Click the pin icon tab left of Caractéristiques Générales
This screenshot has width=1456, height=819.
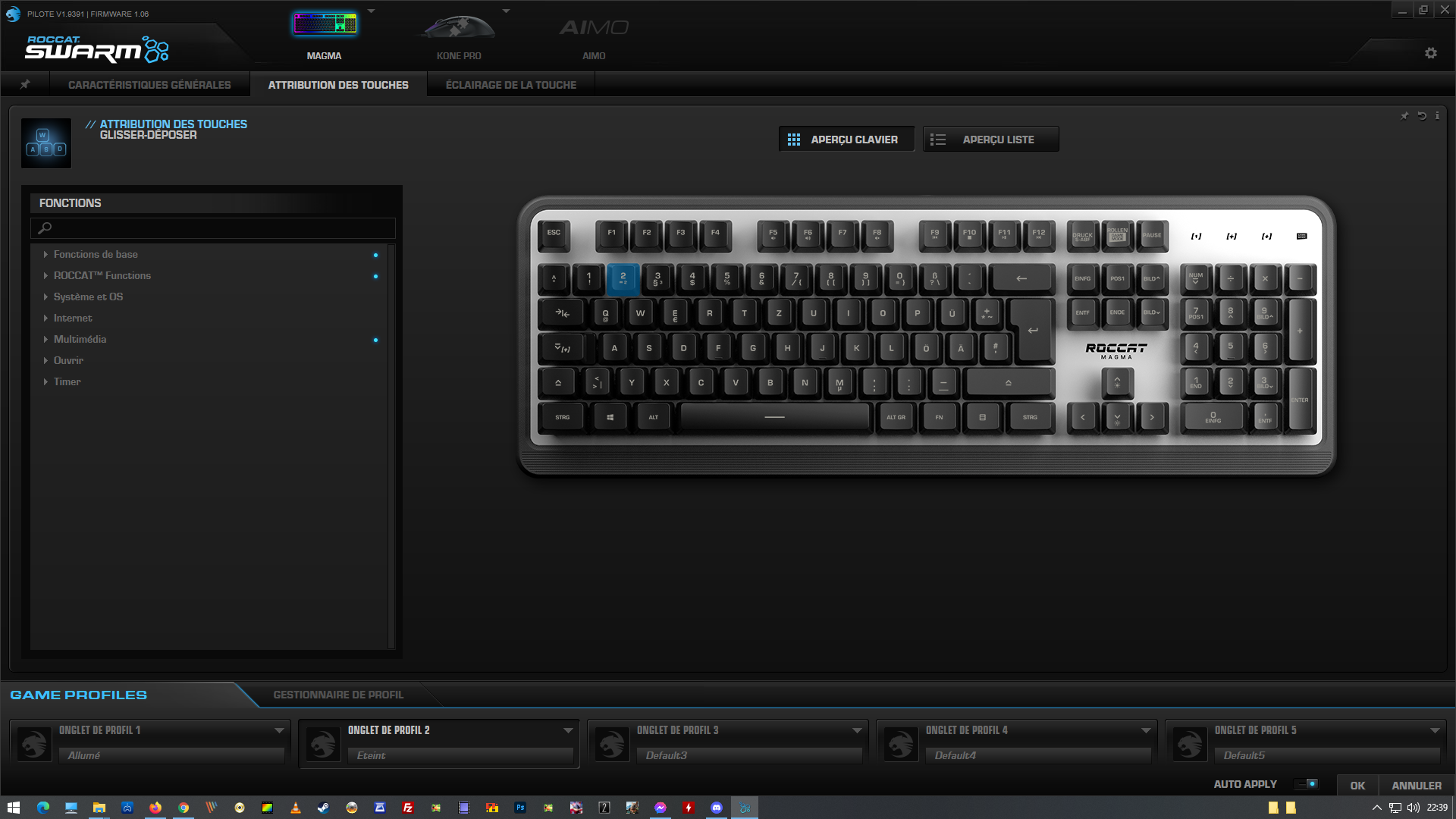(x=25, y=84)
